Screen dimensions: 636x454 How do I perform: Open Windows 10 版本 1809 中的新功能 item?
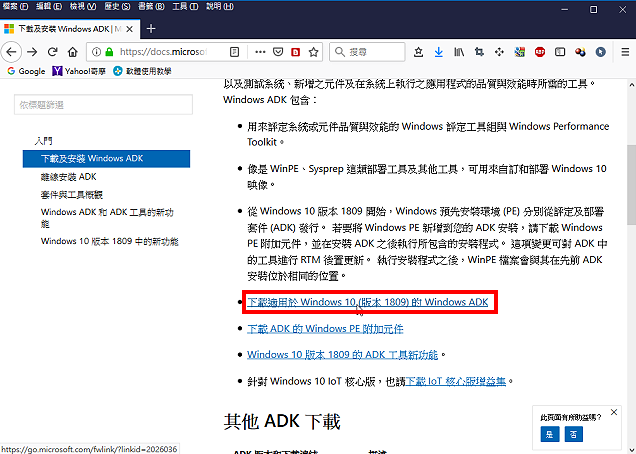110,241
